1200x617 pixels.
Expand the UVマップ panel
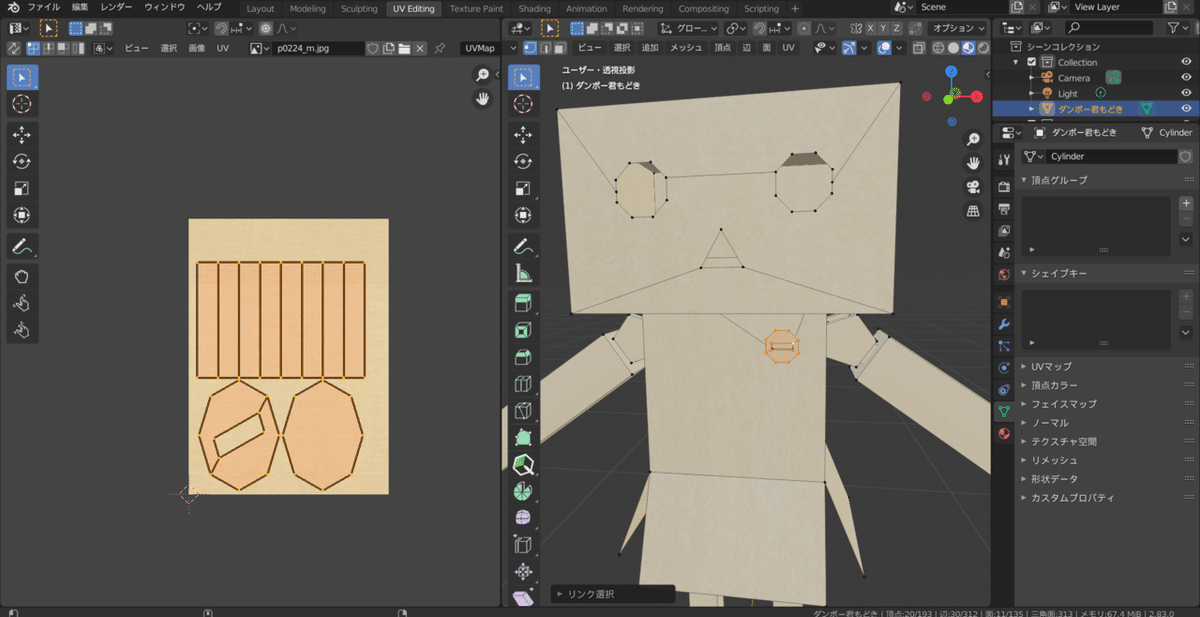(x=1050, y=366)
